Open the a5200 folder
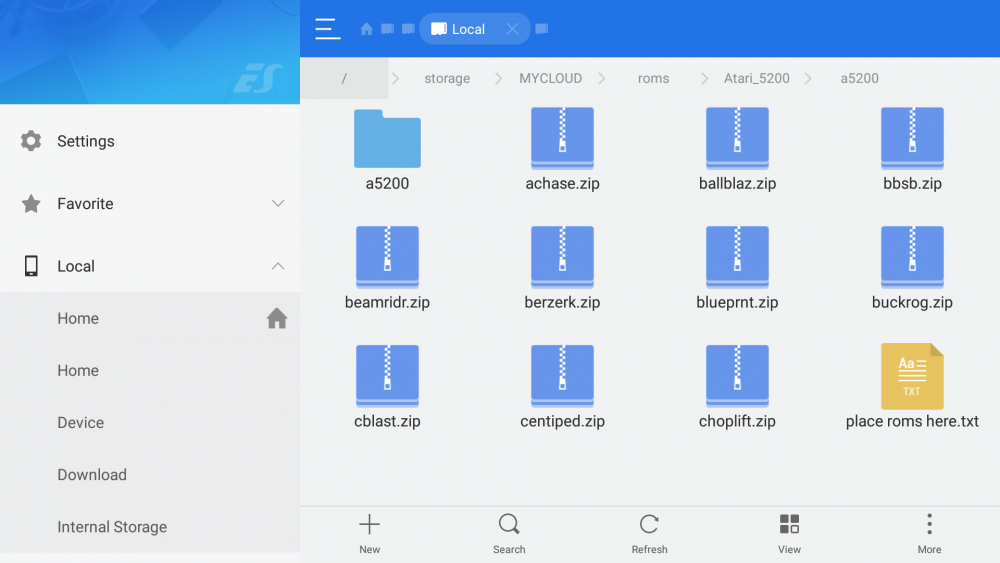The image size is (1000, 563). (387, 150)
